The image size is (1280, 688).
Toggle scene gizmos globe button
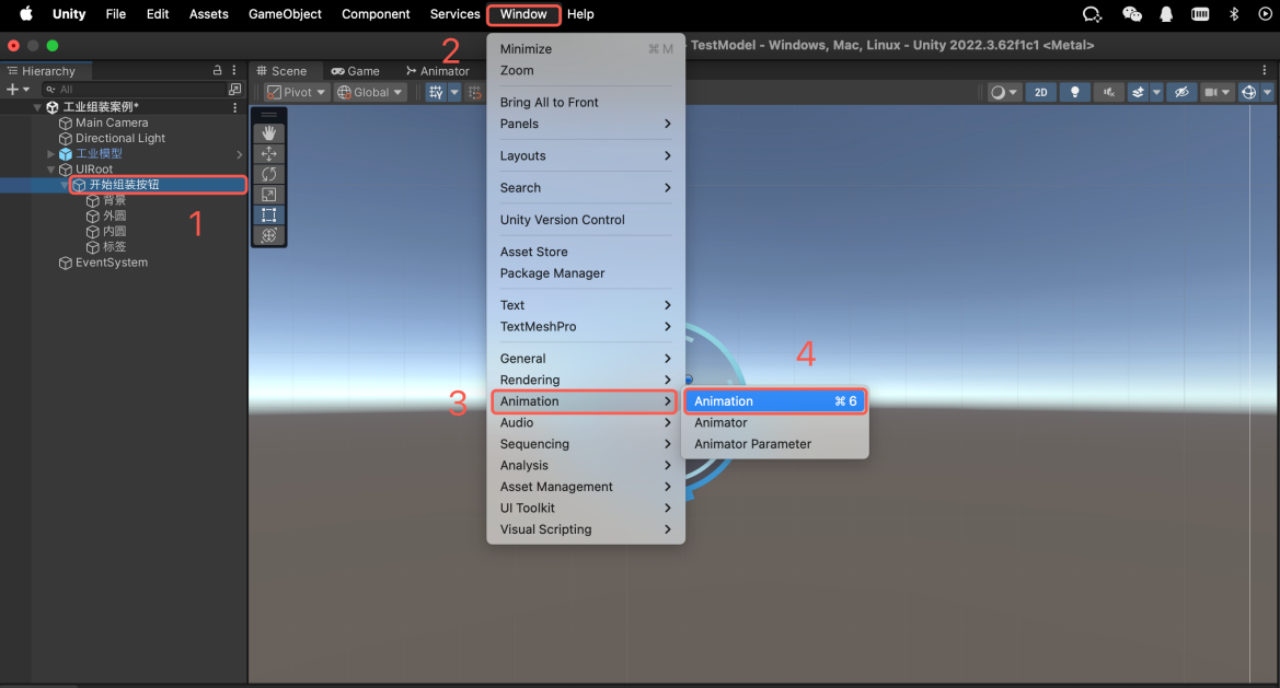(1248, 92)
